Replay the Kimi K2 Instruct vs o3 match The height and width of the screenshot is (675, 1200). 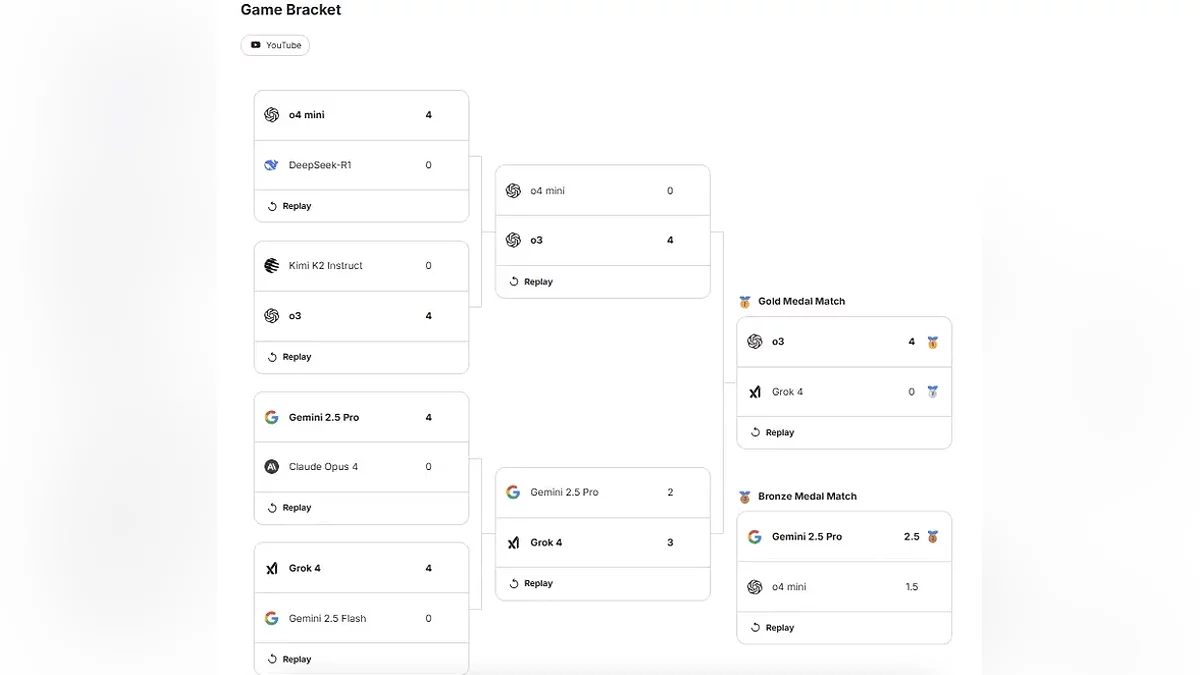coord(290,357)
